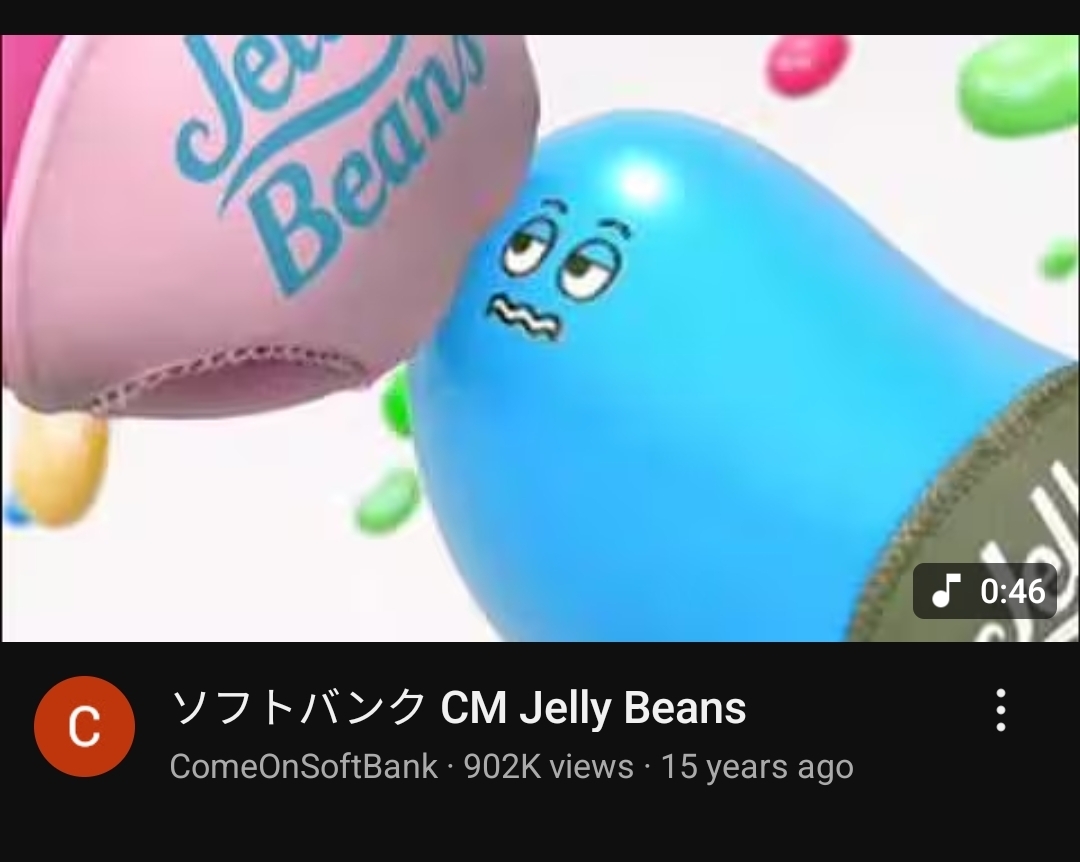Click the pink jelly bean at the top of the thumbnail
The width and height of the screenshot is (1080, 862).
[x=806, y=63]
